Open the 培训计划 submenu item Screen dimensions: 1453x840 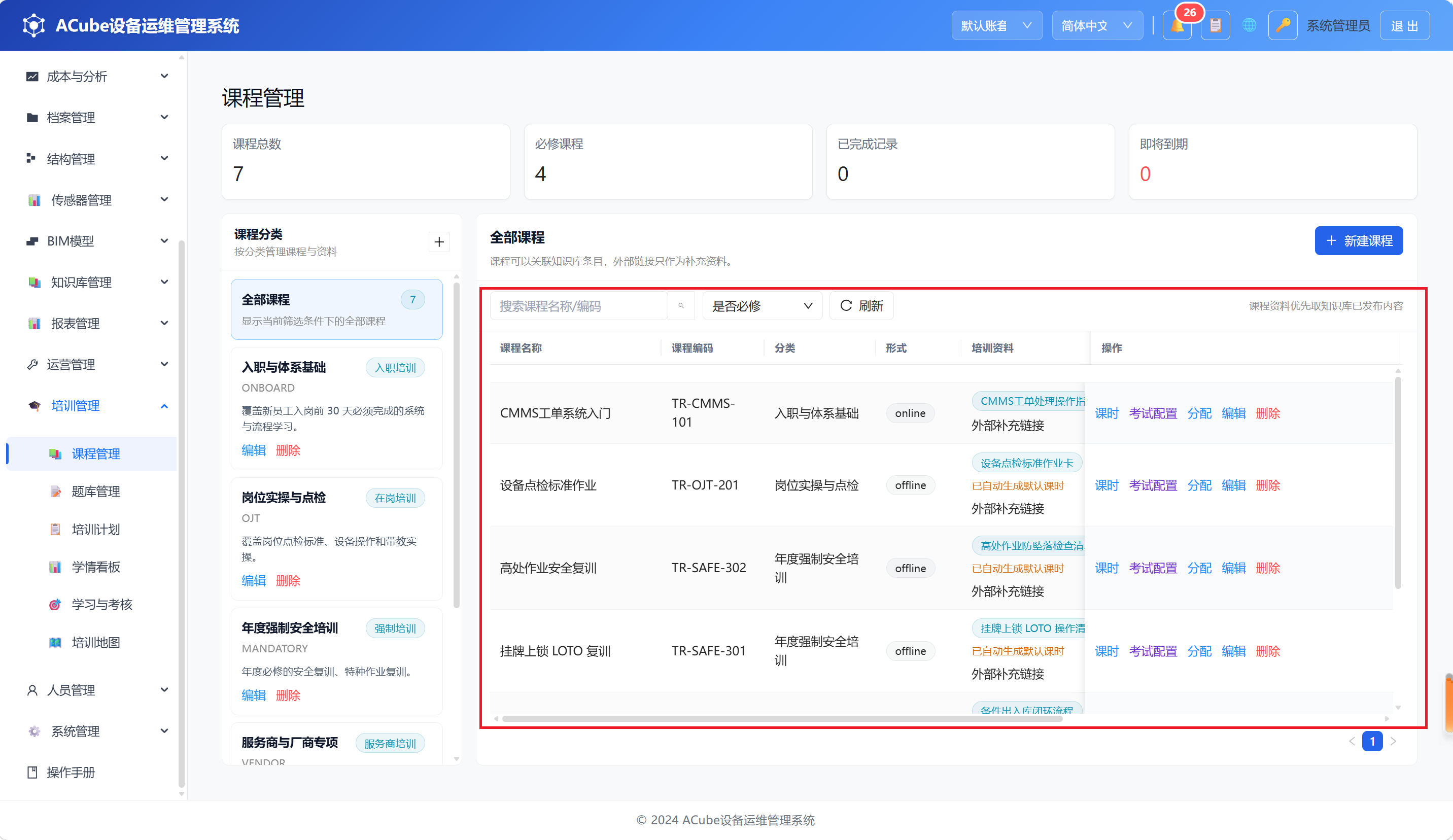click(x=91, y=529)
